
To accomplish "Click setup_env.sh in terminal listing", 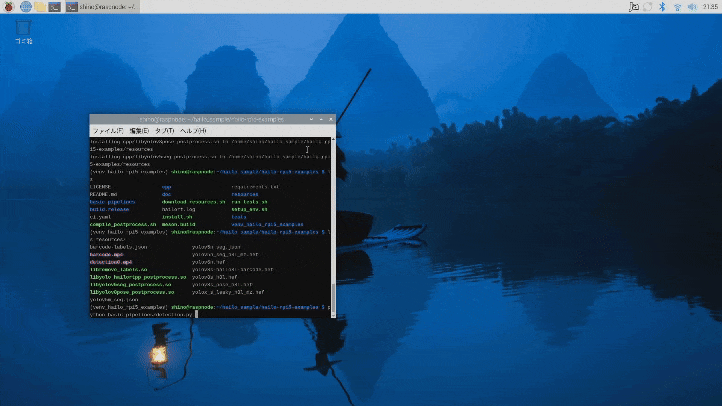I will (249, 209).
